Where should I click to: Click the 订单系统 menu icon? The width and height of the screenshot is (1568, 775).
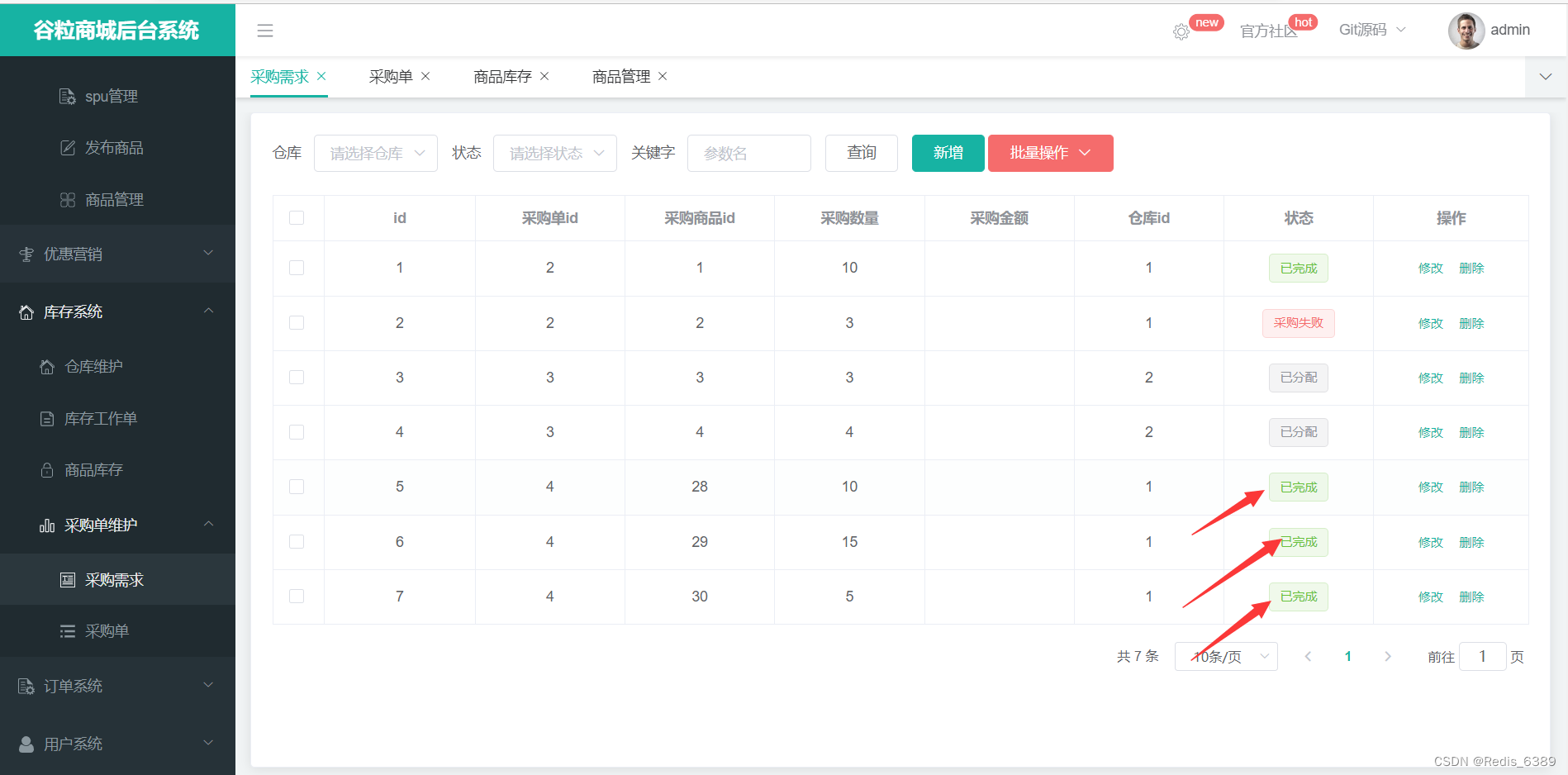[x=26, y=687]
